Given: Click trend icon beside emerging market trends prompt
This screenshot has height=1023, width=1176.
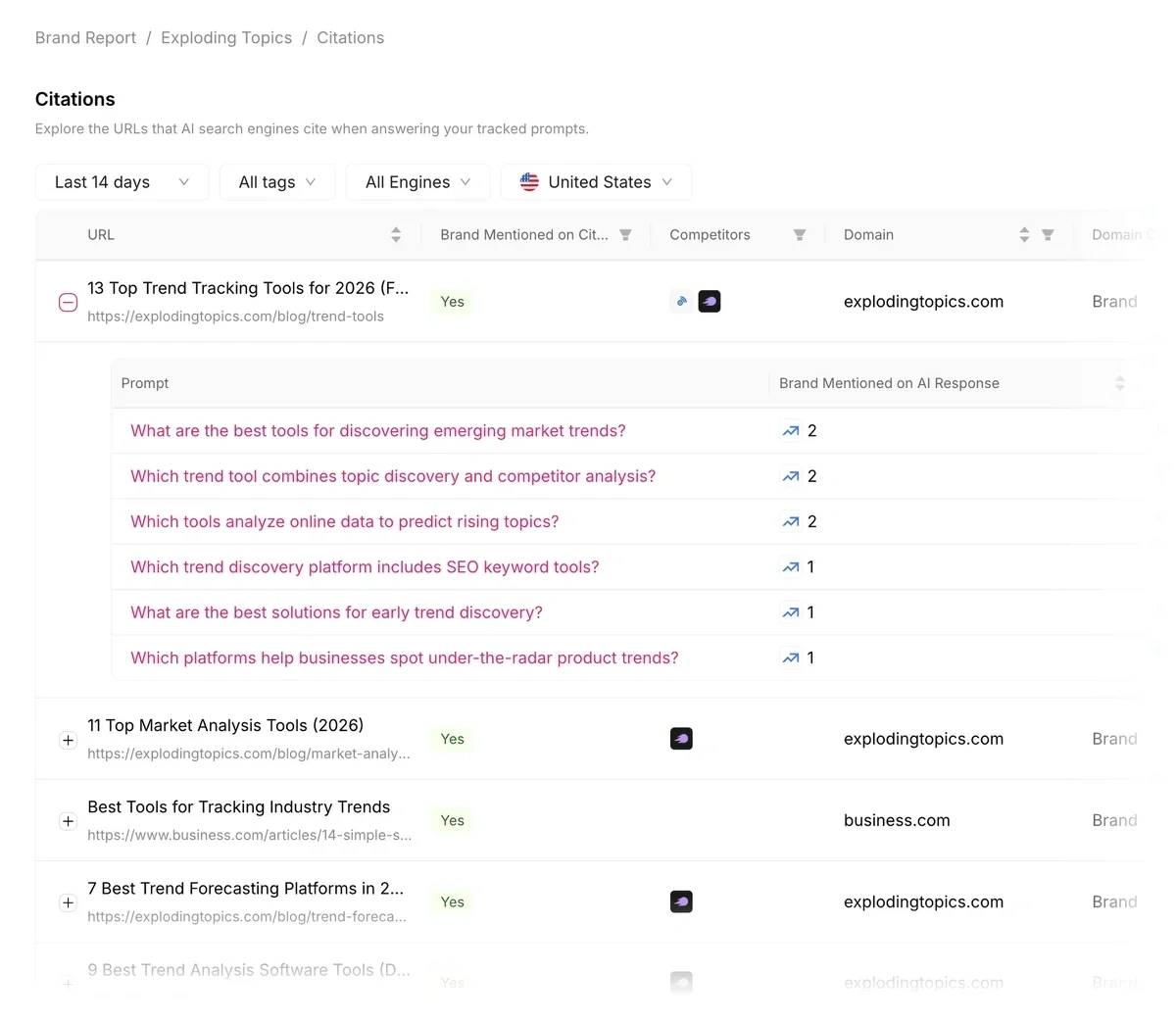Looking at the screenshot, I should [x=791, y=431].
